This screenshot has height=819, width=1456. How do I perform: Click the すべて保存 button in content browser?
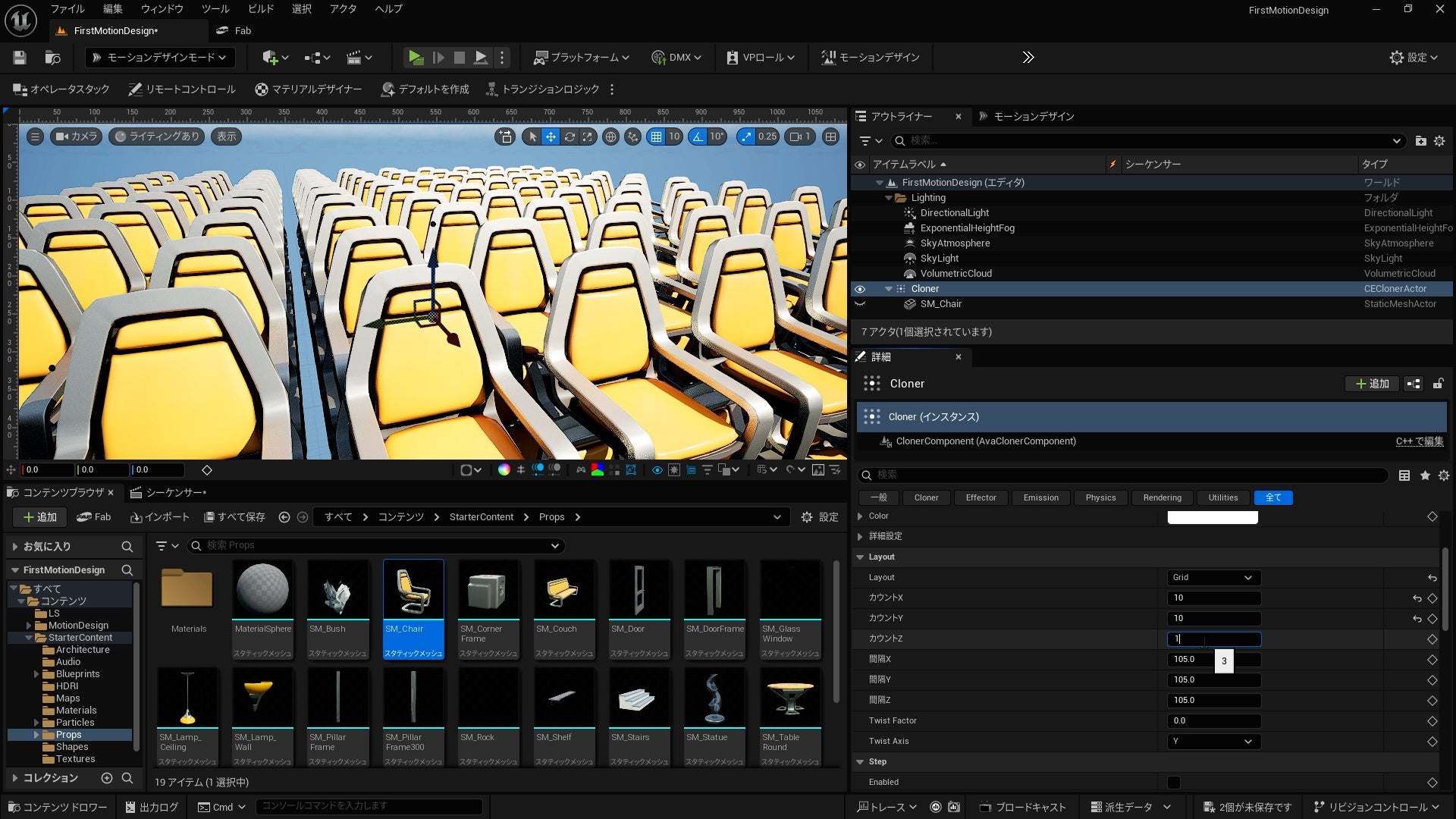click(x=234, y=517)
